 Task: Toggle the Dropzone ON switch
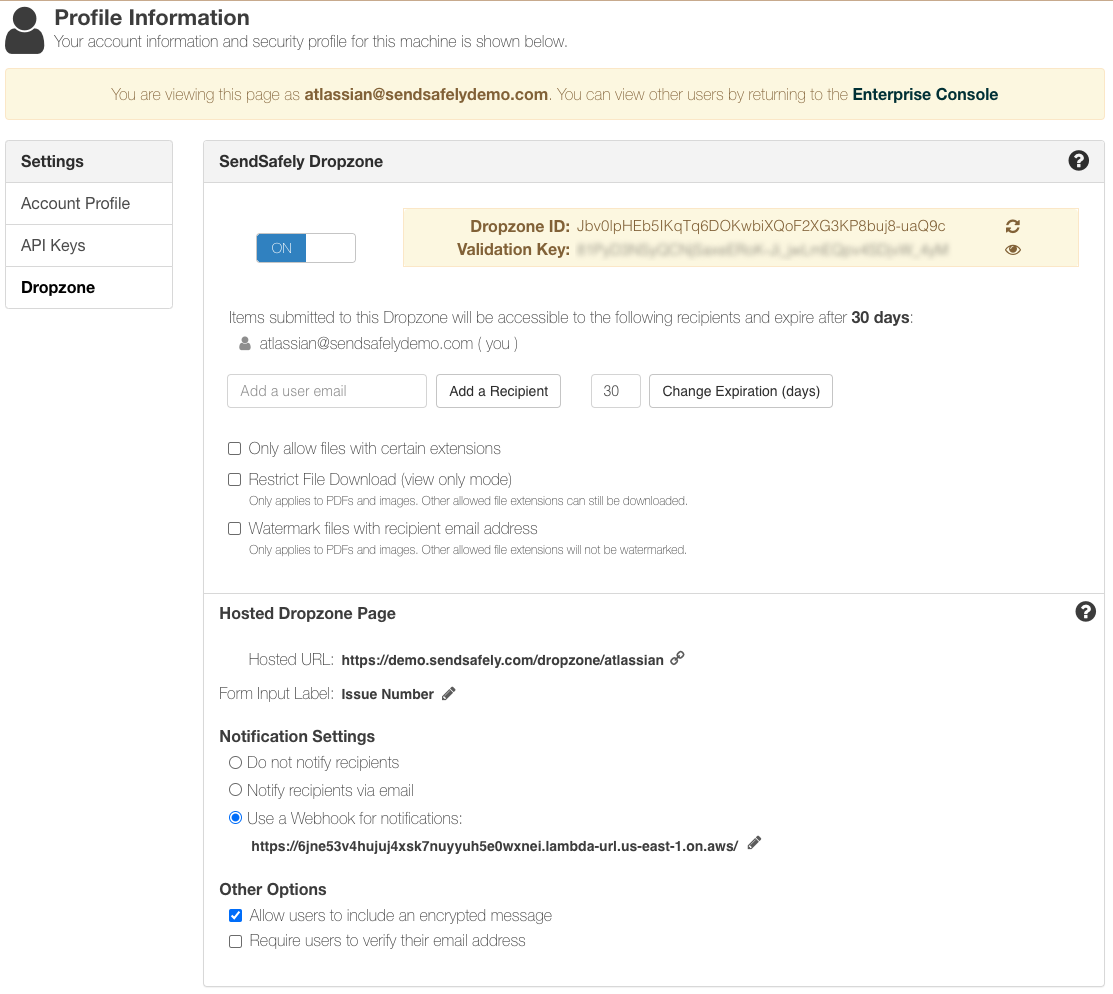[x=306, y=248]
